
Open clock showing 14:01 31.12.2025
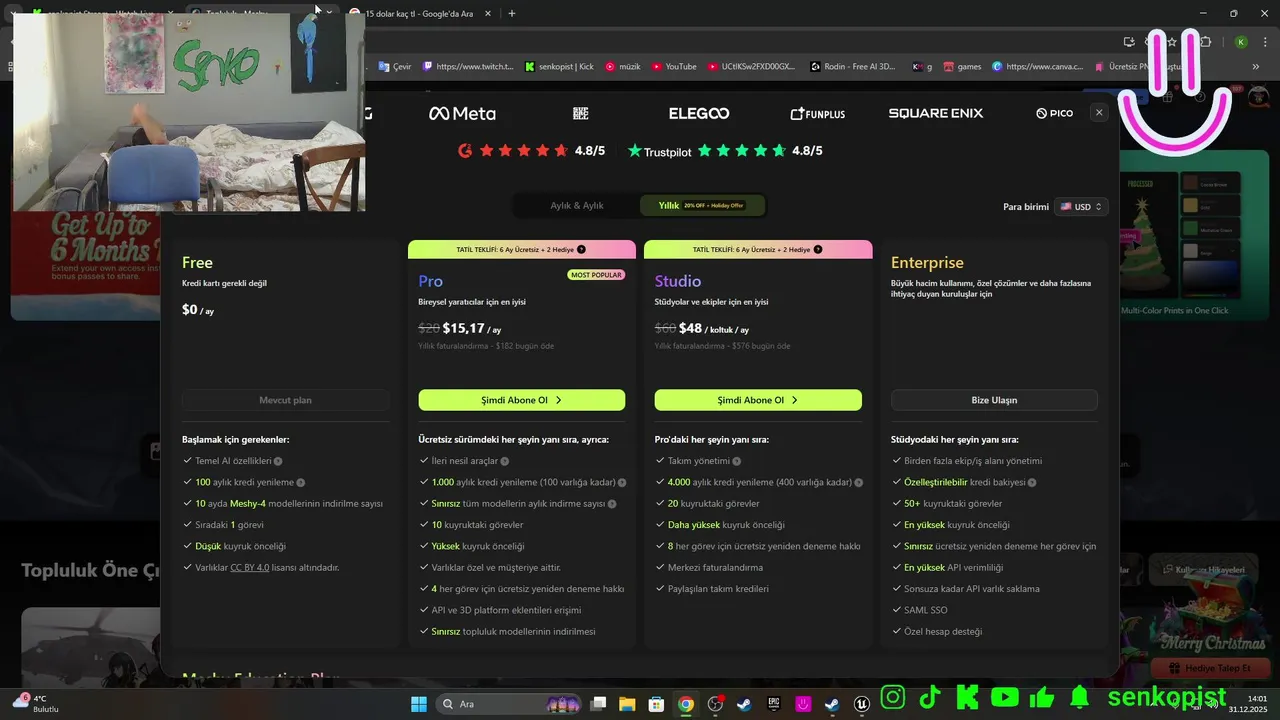(x=1249, y=704)
